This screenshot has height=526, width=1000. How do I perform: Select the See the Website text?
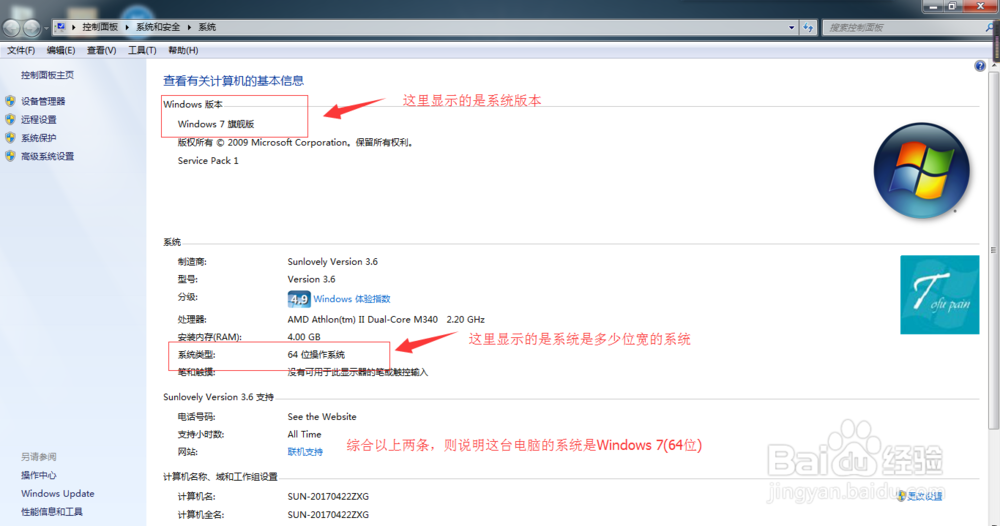pyautogui.click(x=321, y=416)
